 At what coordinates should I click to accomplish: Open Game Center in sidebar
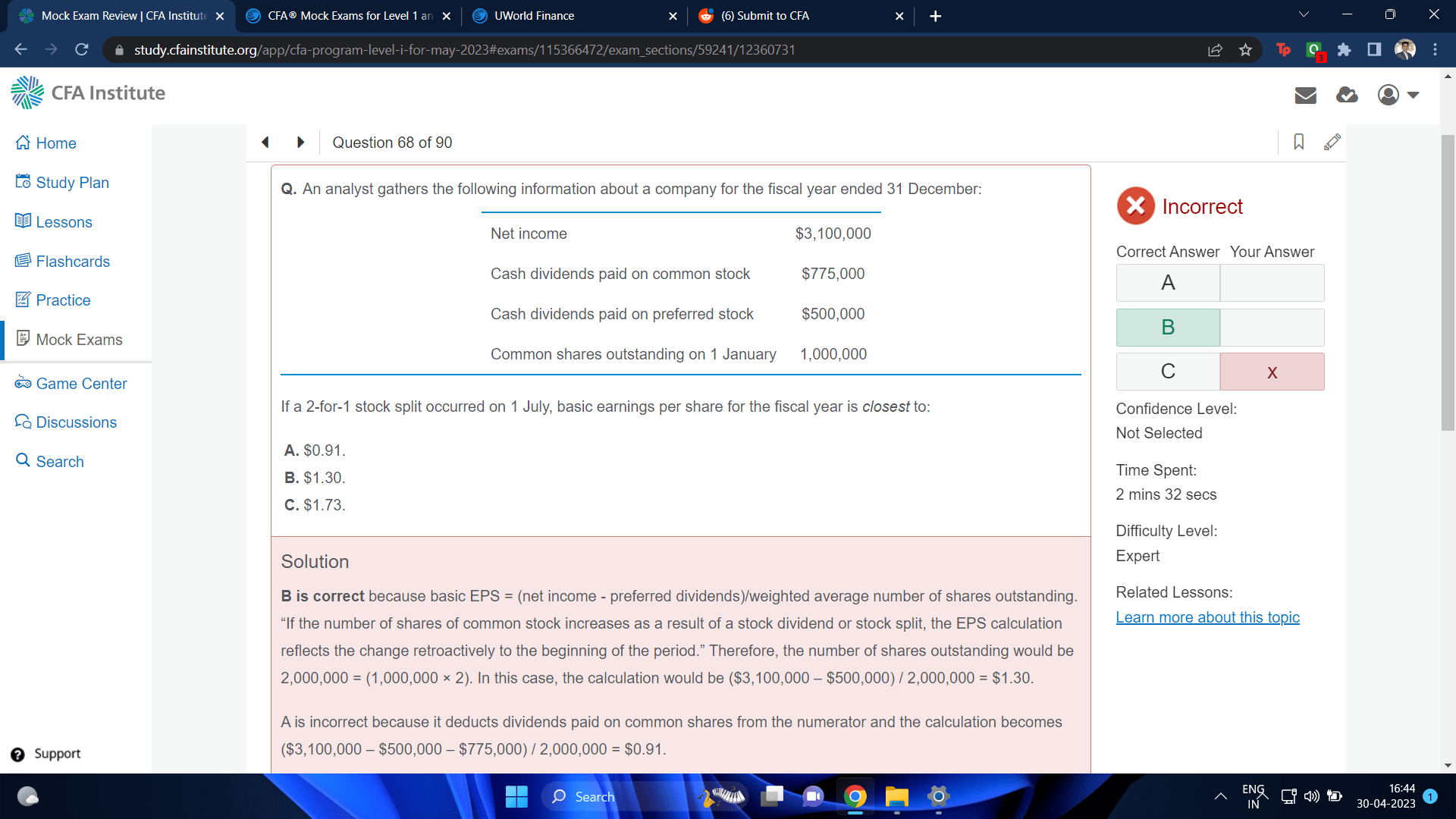tap(81, 384)
